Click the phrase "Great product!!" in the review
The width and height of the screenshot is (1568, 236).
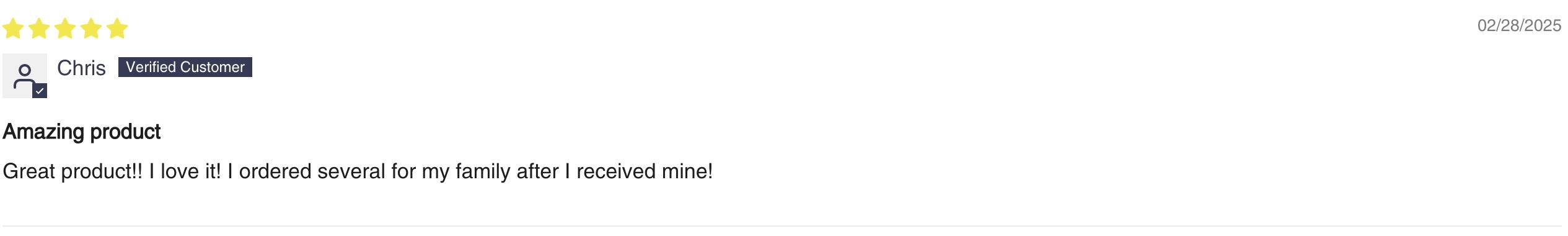73,171
